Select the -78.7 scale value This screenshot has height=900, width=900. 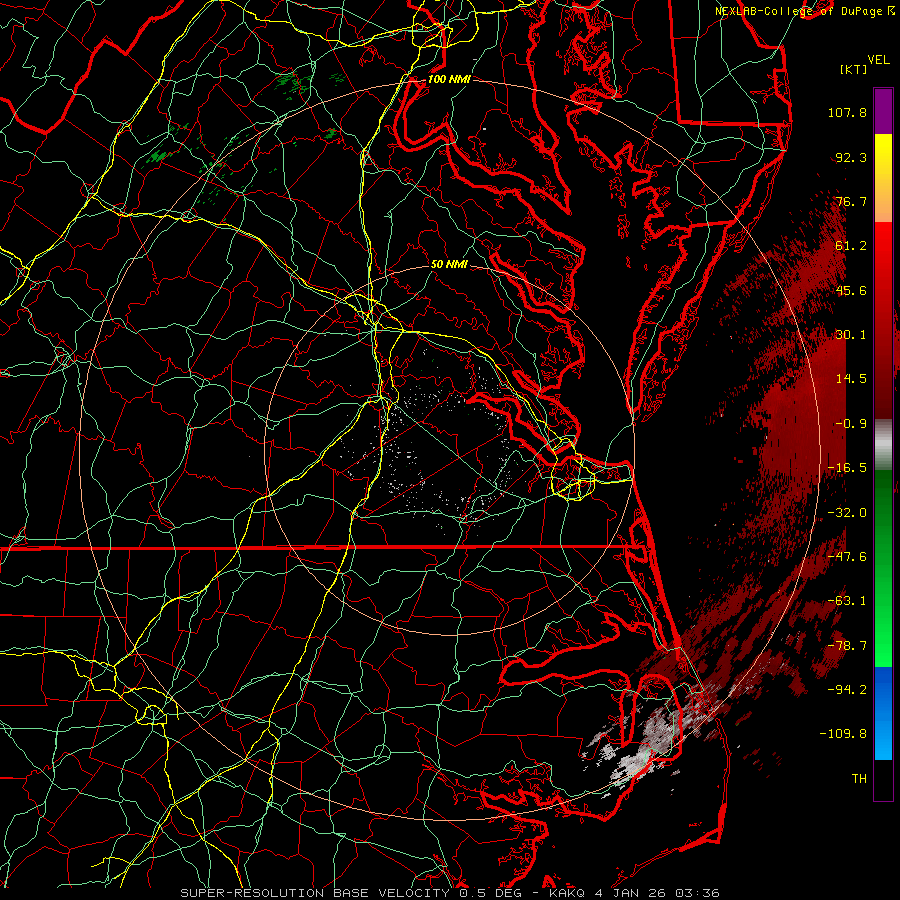847,646
